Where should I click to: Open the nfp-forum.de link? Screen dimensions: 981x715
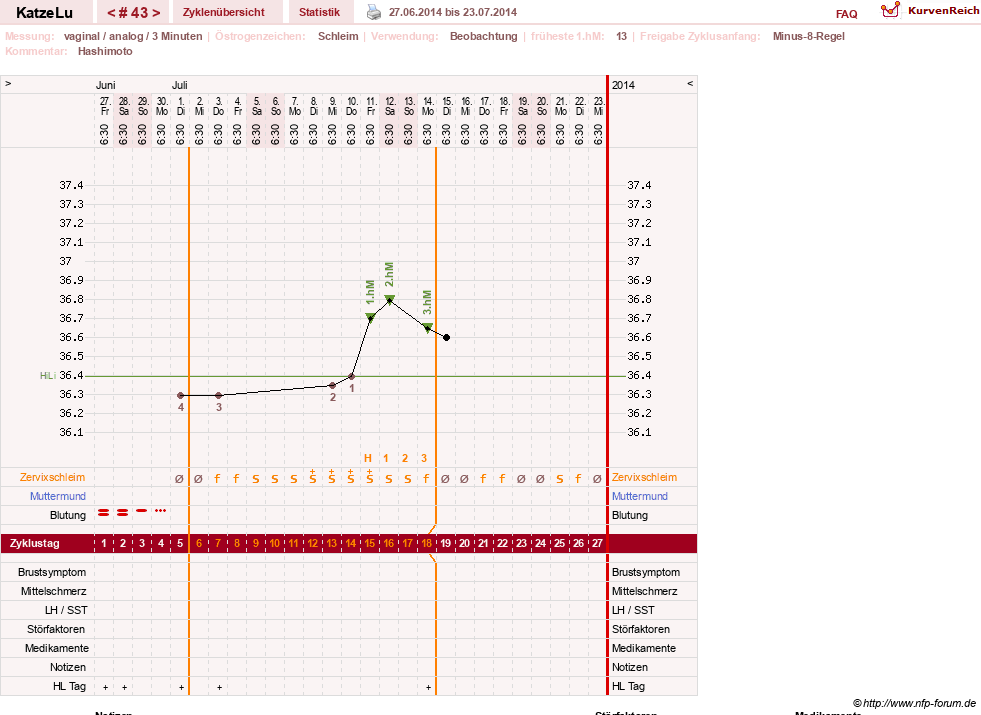click(x=914, y=703)
